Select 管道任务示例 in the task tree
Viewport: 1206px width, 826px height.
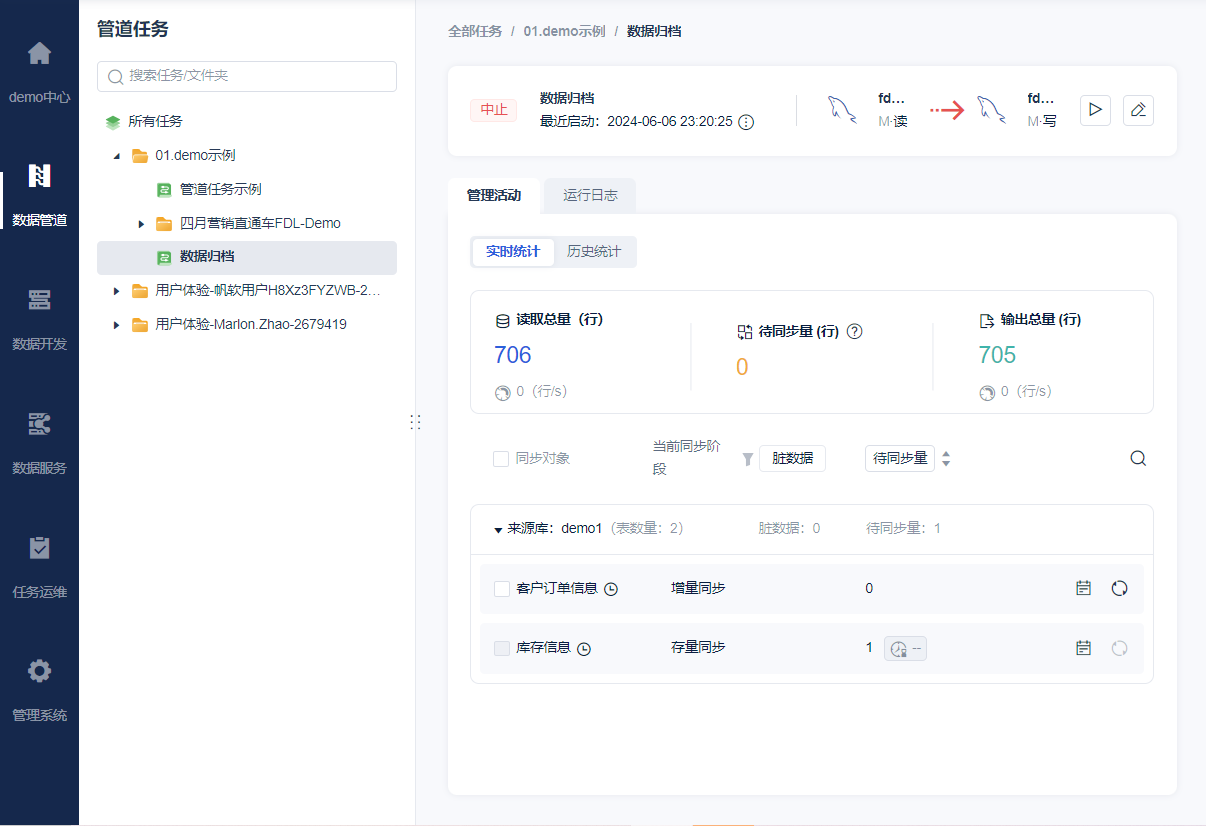221,189
